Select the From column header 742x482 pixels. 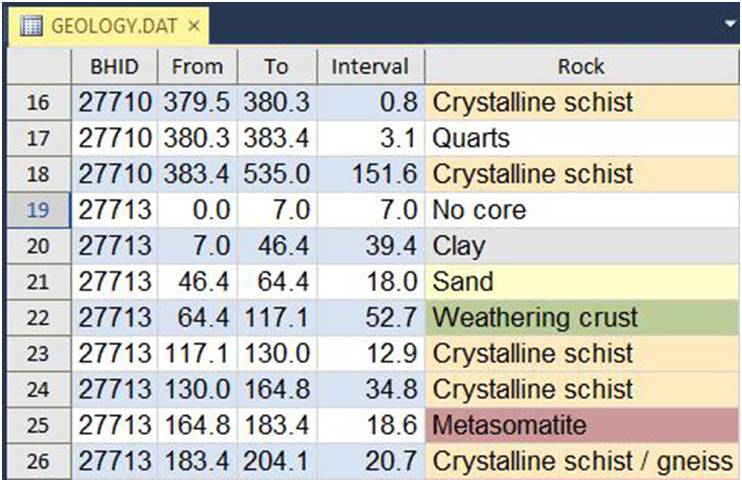pyautogui.click(x=197, y=66)
